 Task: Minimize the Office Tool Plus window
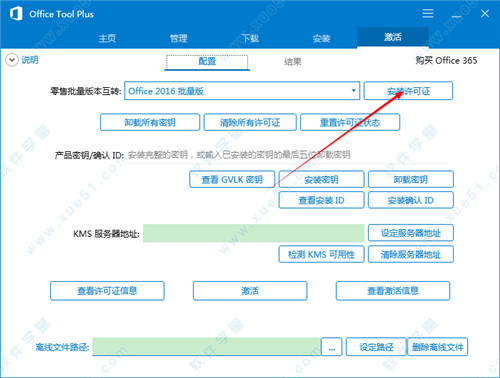point(456,16)
